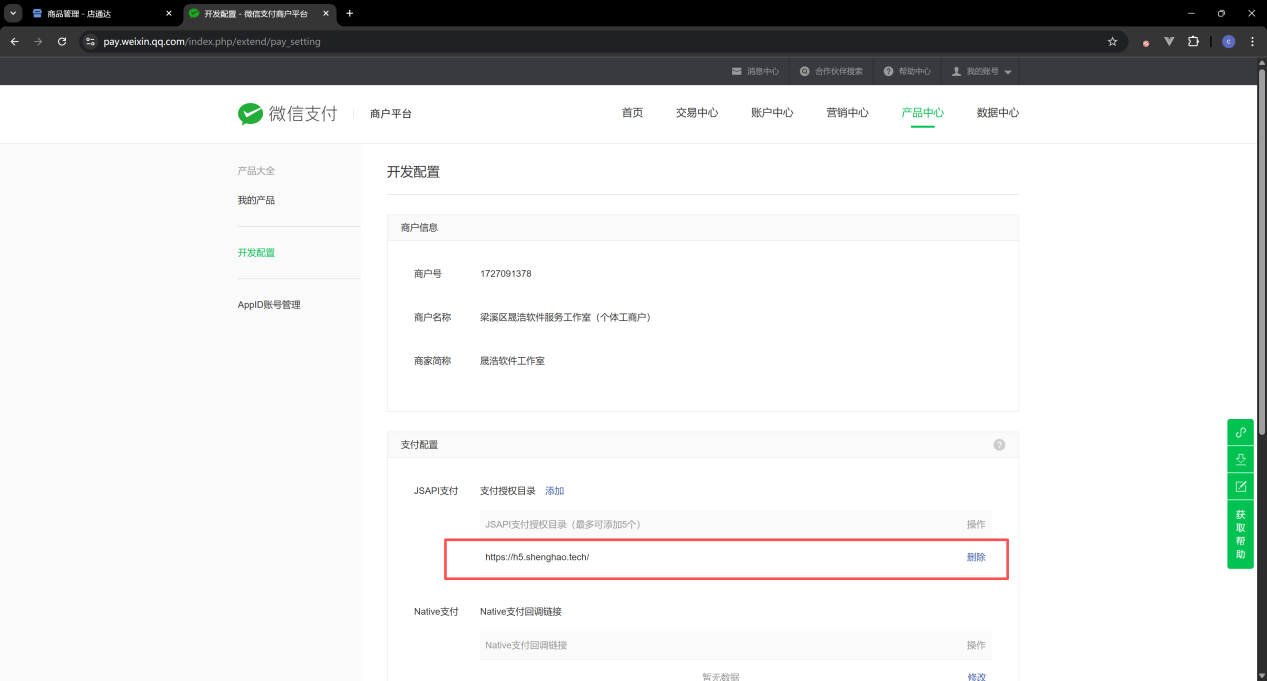
Task: Go to 交易中心 in top navigation
Action: click(x=696, y=113)
